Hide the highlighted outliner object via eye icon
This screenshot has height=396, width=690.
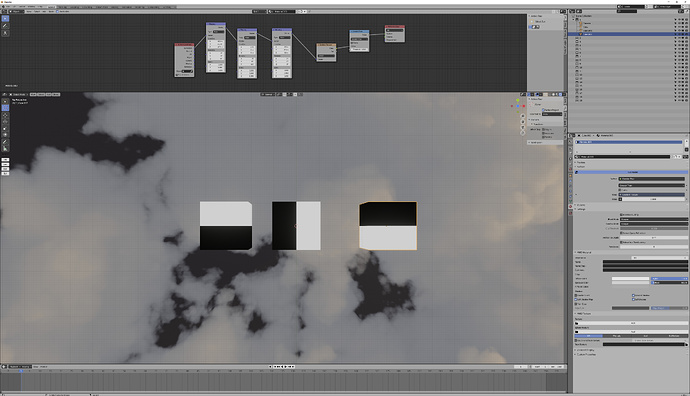pyautogui.click(x=679, y=34)
